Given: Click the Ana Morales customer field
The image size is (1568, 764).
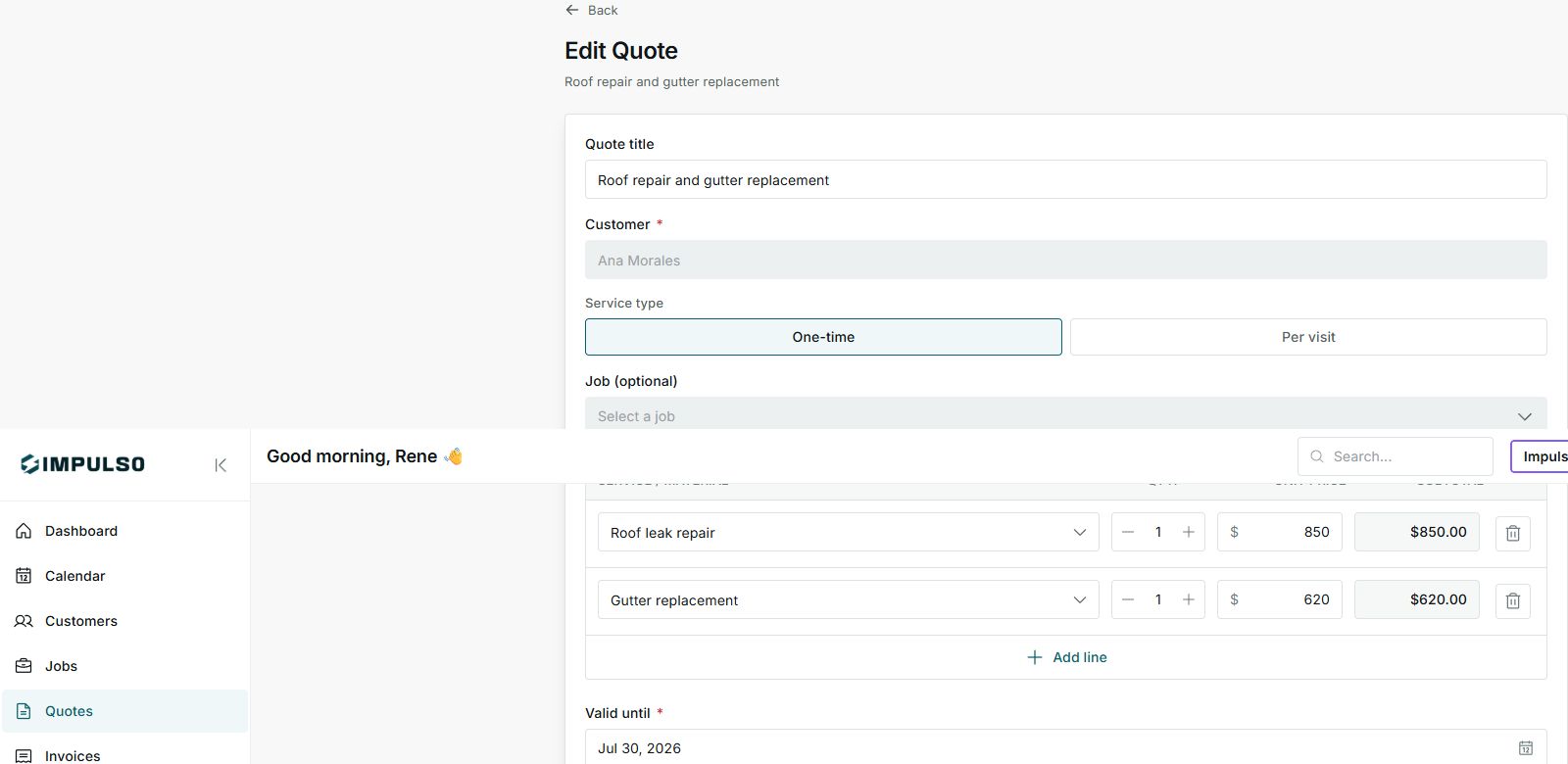Looking at the screenshot, I should pyautogui.click(x=1066, y=261).
